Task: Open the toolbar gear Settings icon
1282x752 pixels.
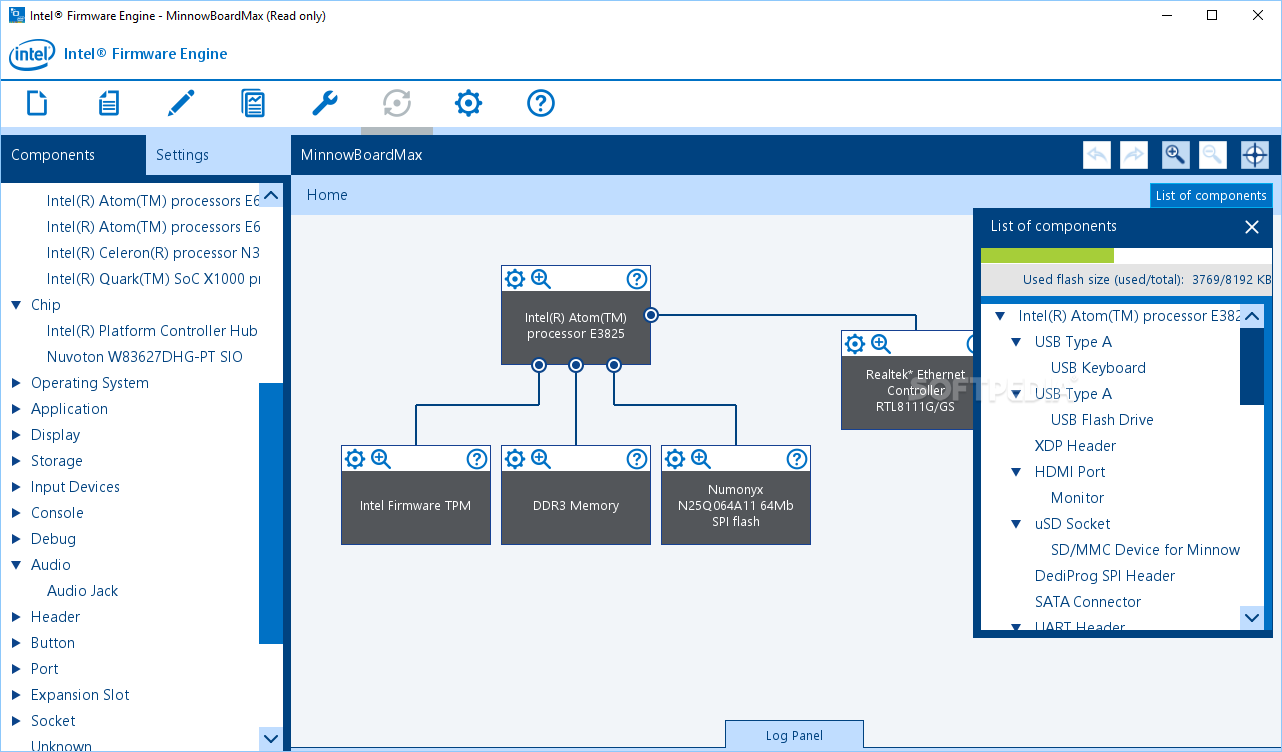Action: (x=469, y=103)
